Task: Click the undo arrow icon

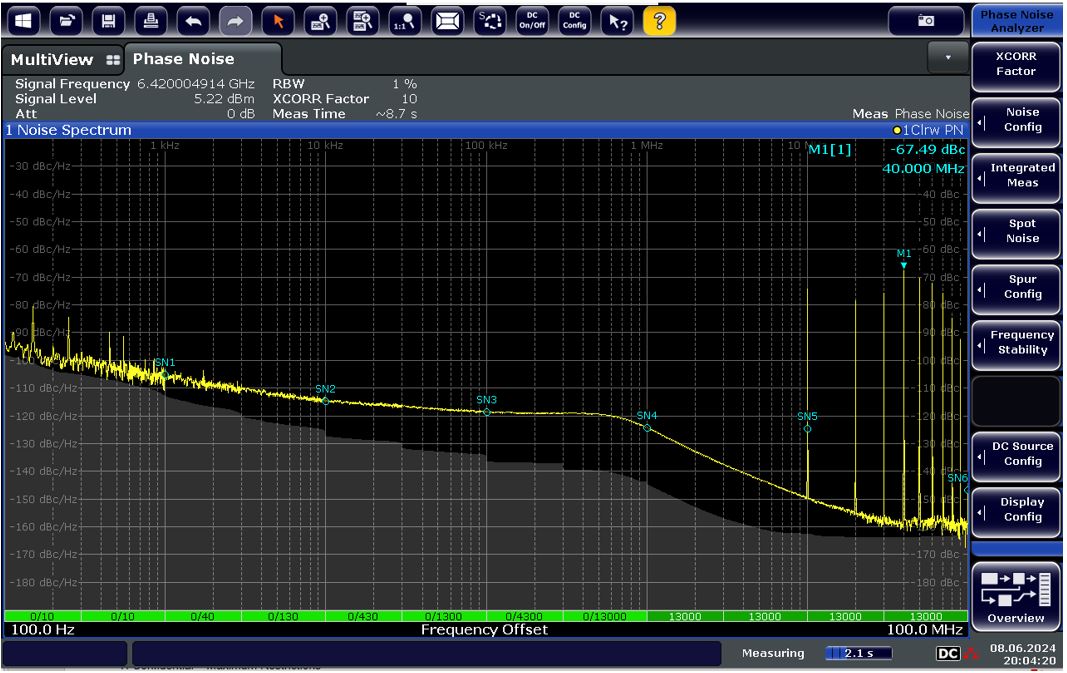Action: pyautogui.click(x=193, y=20)
